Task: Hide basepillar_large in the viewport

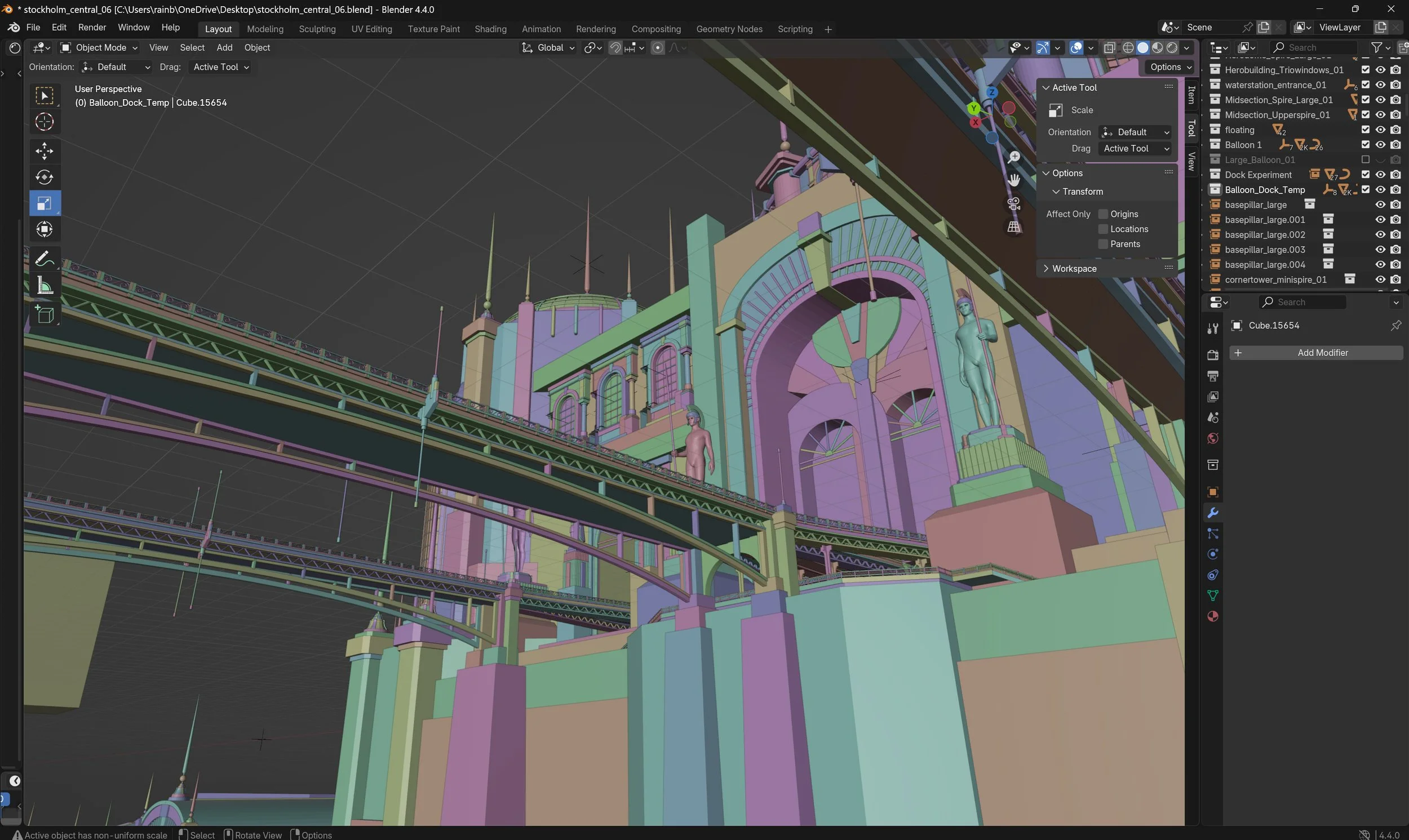Action: point(1380,205)
